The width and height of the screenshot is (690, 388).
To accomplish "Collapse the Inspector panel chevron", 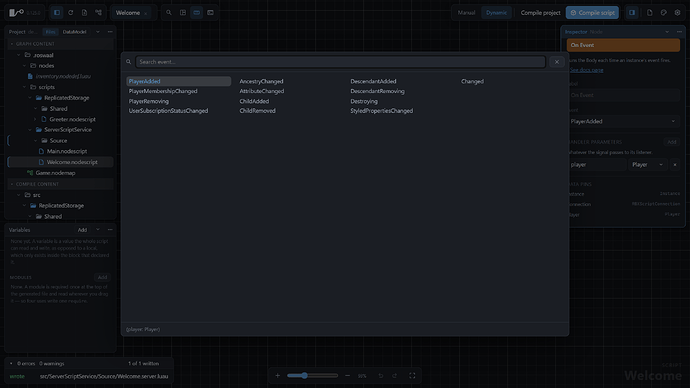I will (667, 32).
